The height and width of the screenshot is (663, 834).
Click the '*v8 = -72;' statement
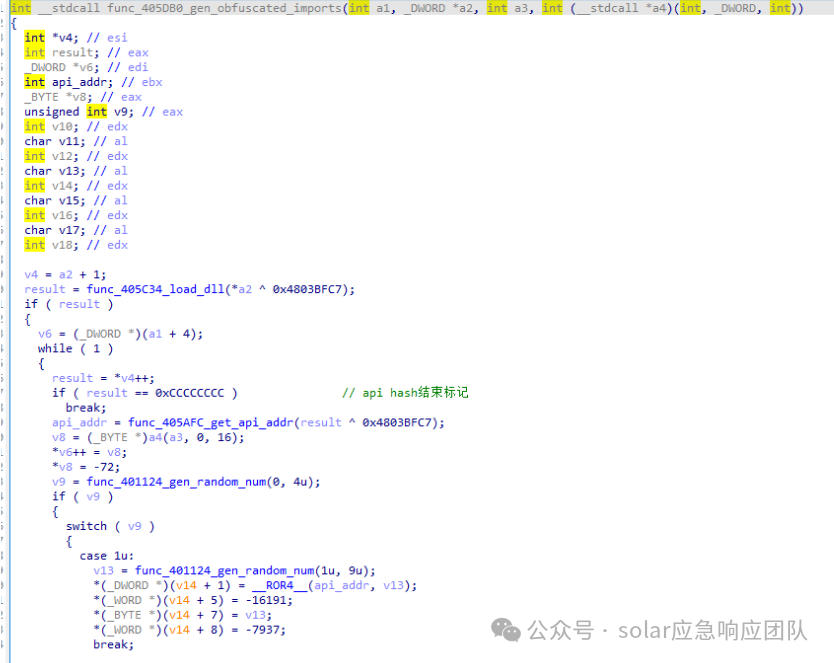click(86, 467)
